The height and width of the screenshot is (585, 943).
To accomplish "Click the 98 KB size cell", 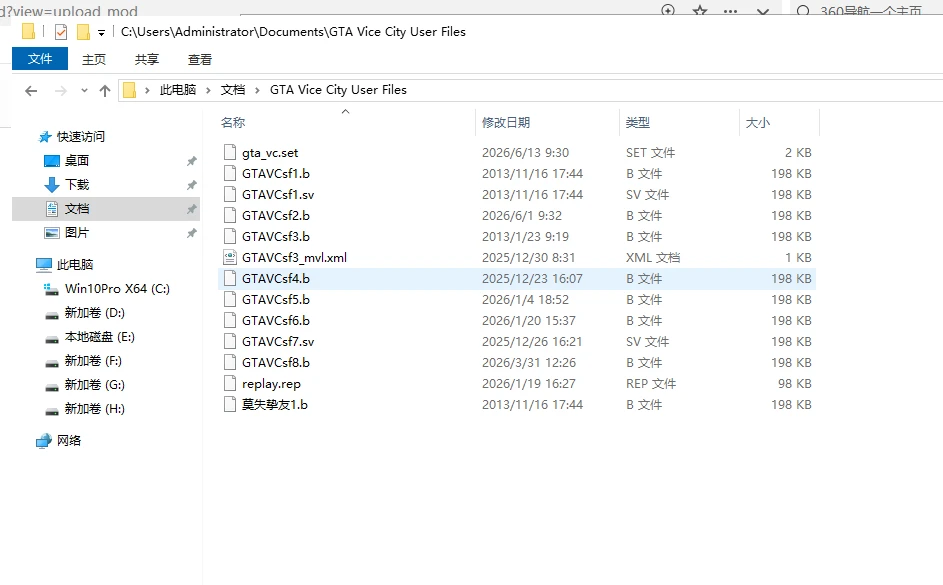I will (x=794, y=384).
